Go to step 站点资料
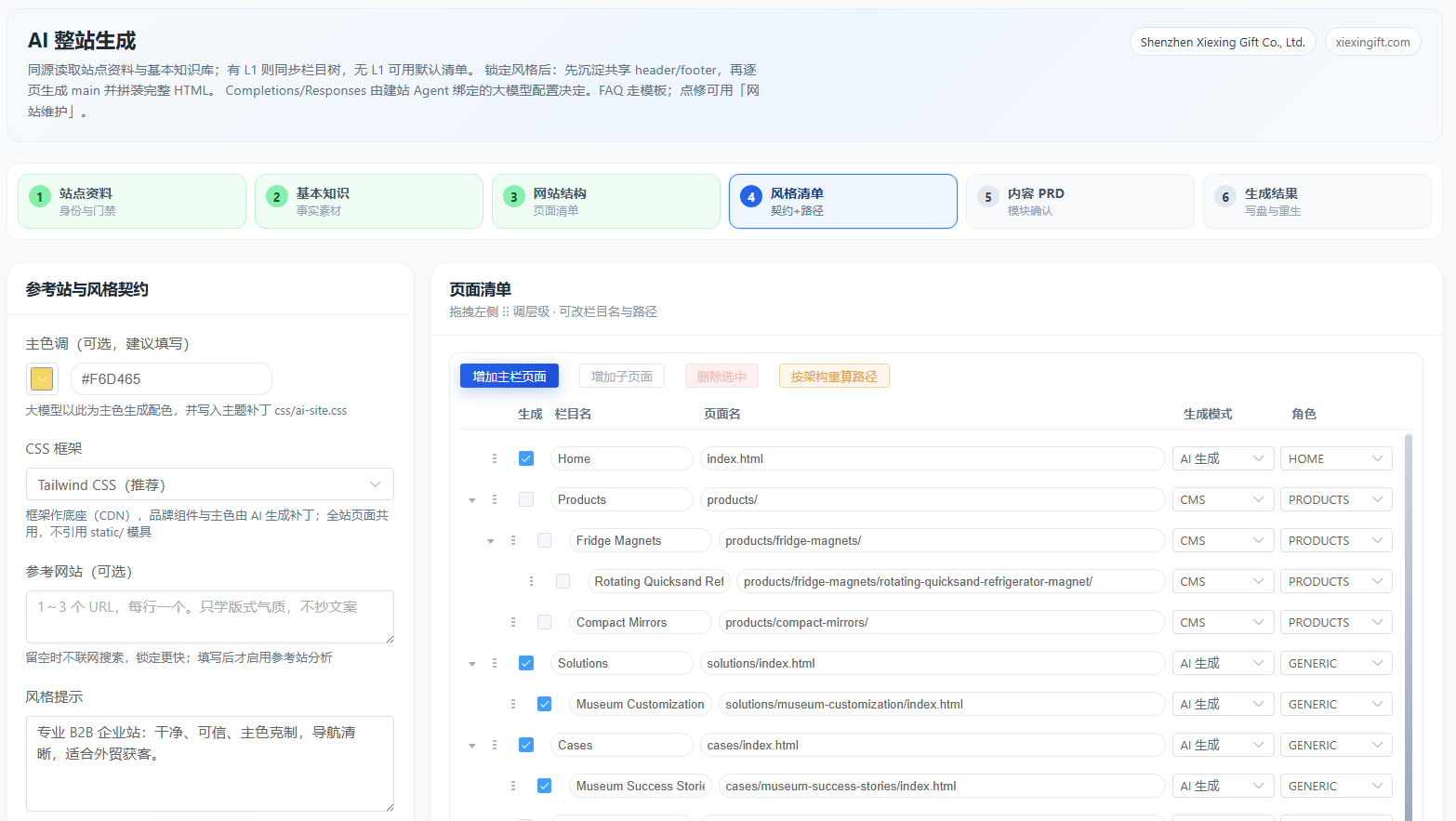Viewport: 1456px width, 821px height. (132, 201)
